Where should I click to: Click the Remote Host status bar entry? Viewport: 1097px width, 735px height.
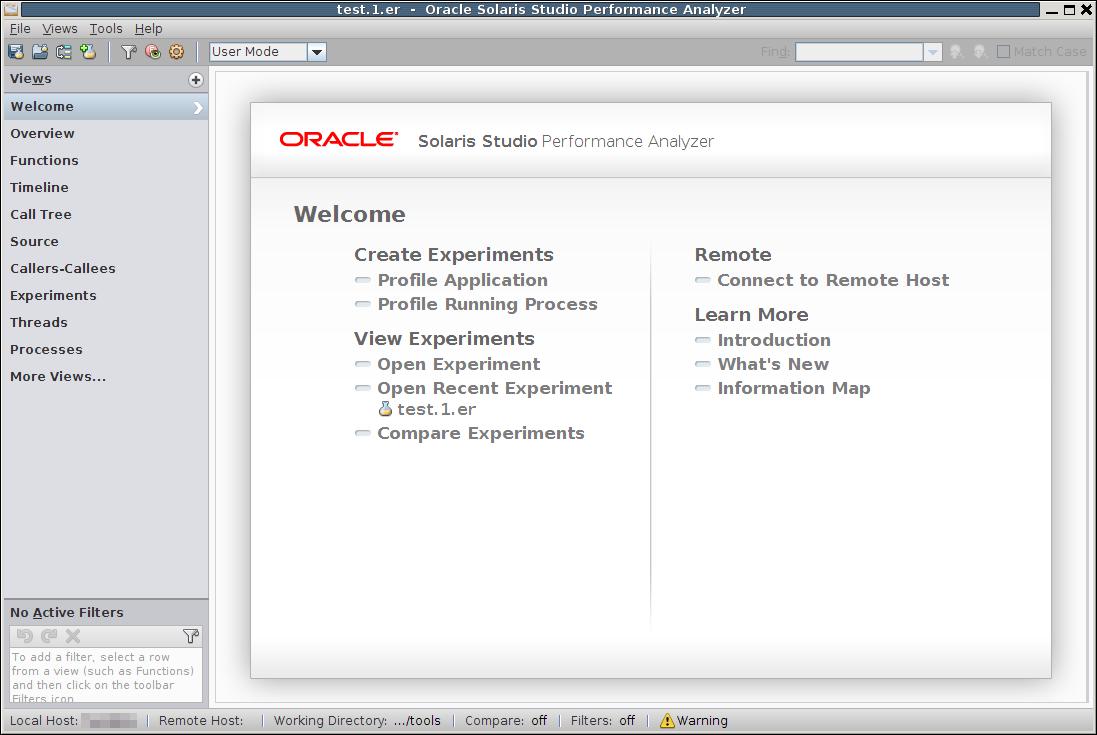pos(201,720)
